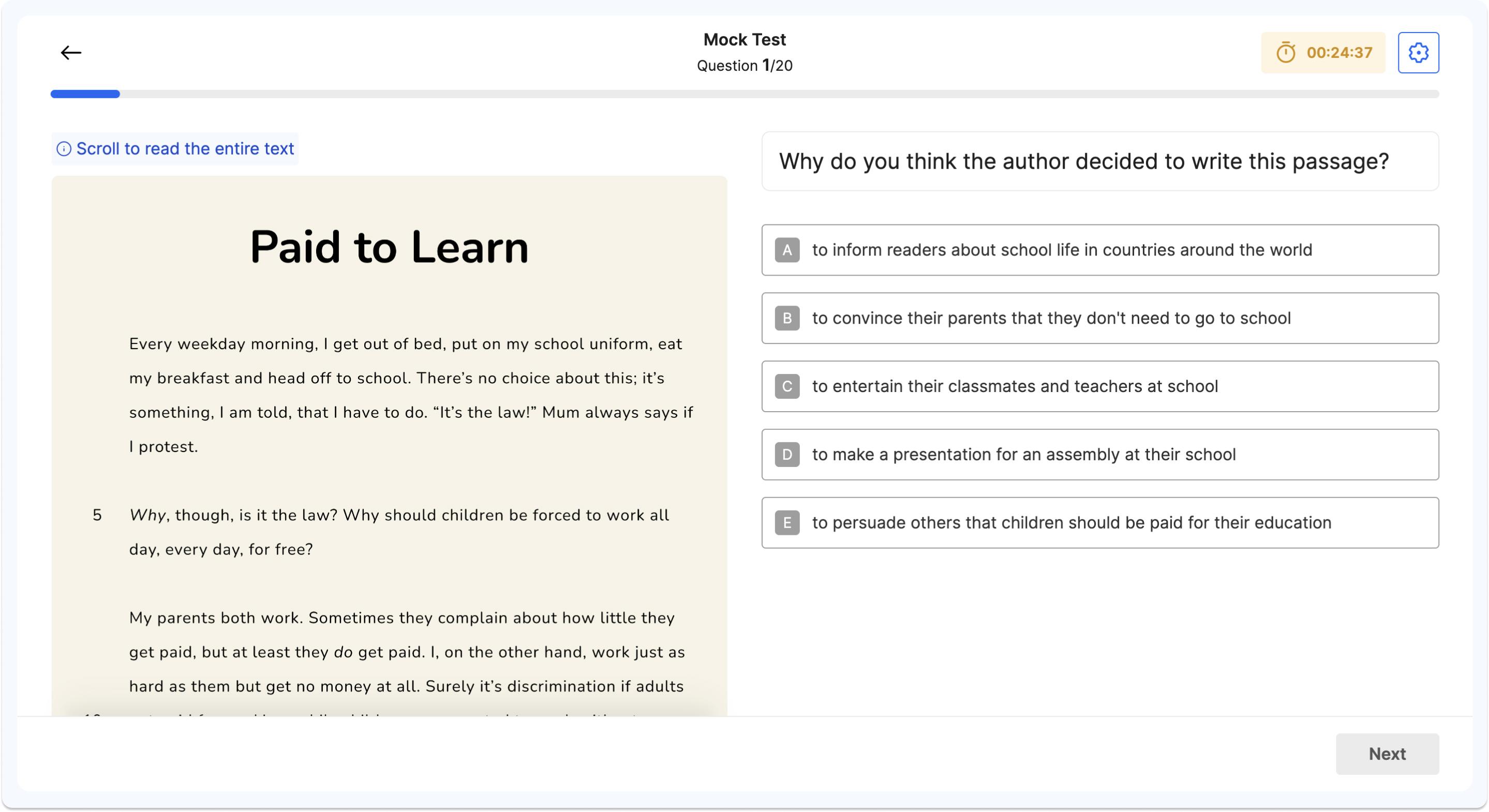
Task: Click the circled E option marker
Action: tap(787, 522)
